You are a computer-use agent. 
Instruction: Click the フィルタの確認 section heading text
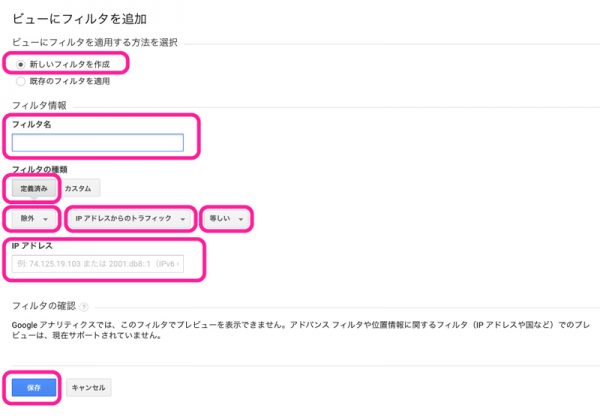coord(44,306)
